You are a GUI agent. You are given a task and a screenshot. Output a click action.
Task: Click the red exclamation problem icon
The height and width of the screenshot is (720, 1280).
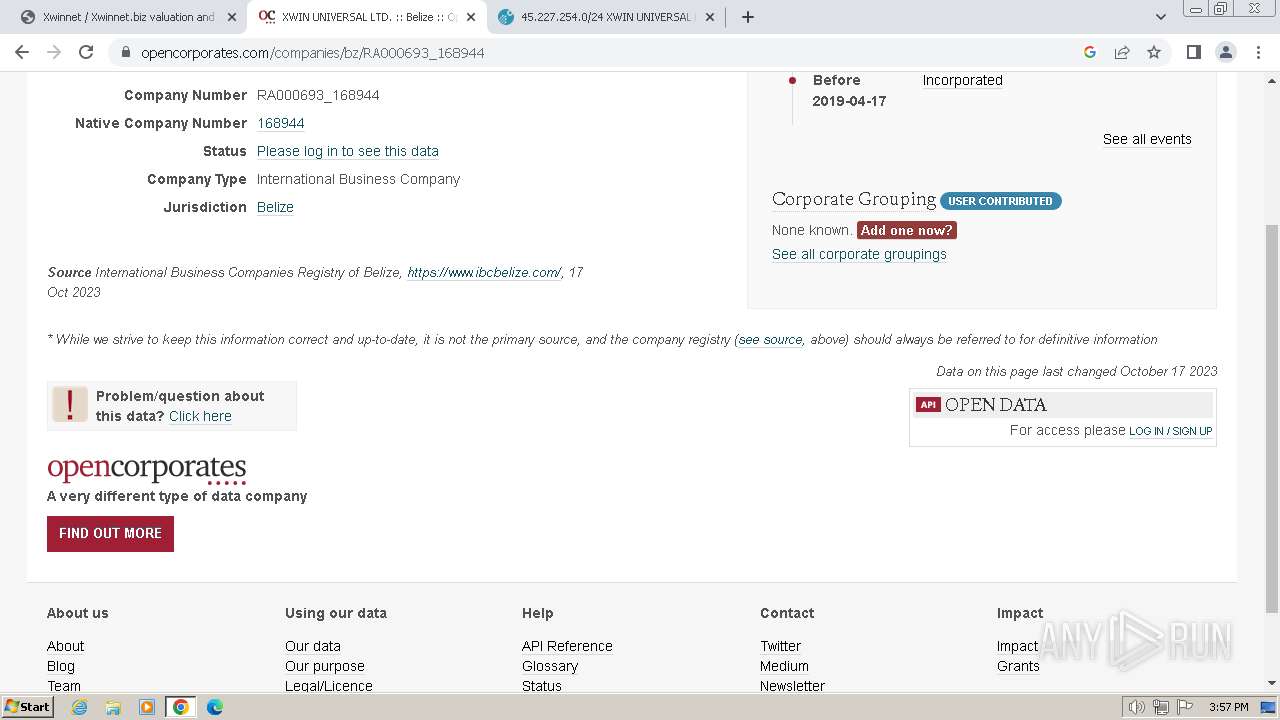click(70, 405)
